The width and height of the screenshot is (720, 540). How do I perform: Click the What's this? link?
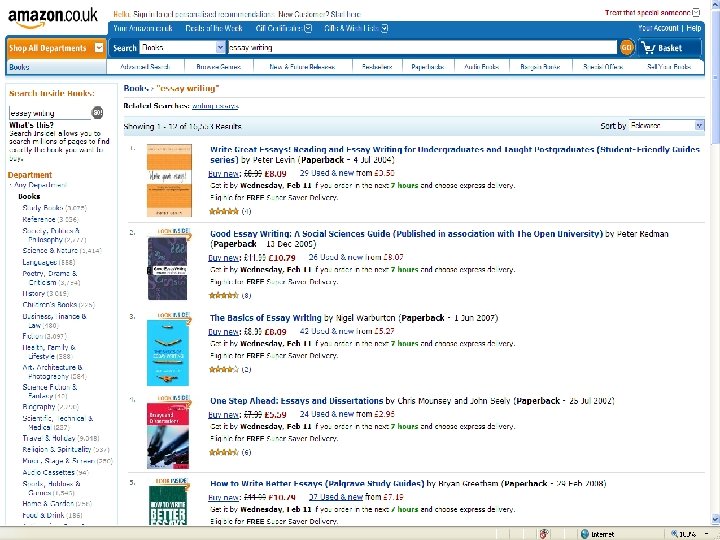pyautogui.click(x=31, y=125)
